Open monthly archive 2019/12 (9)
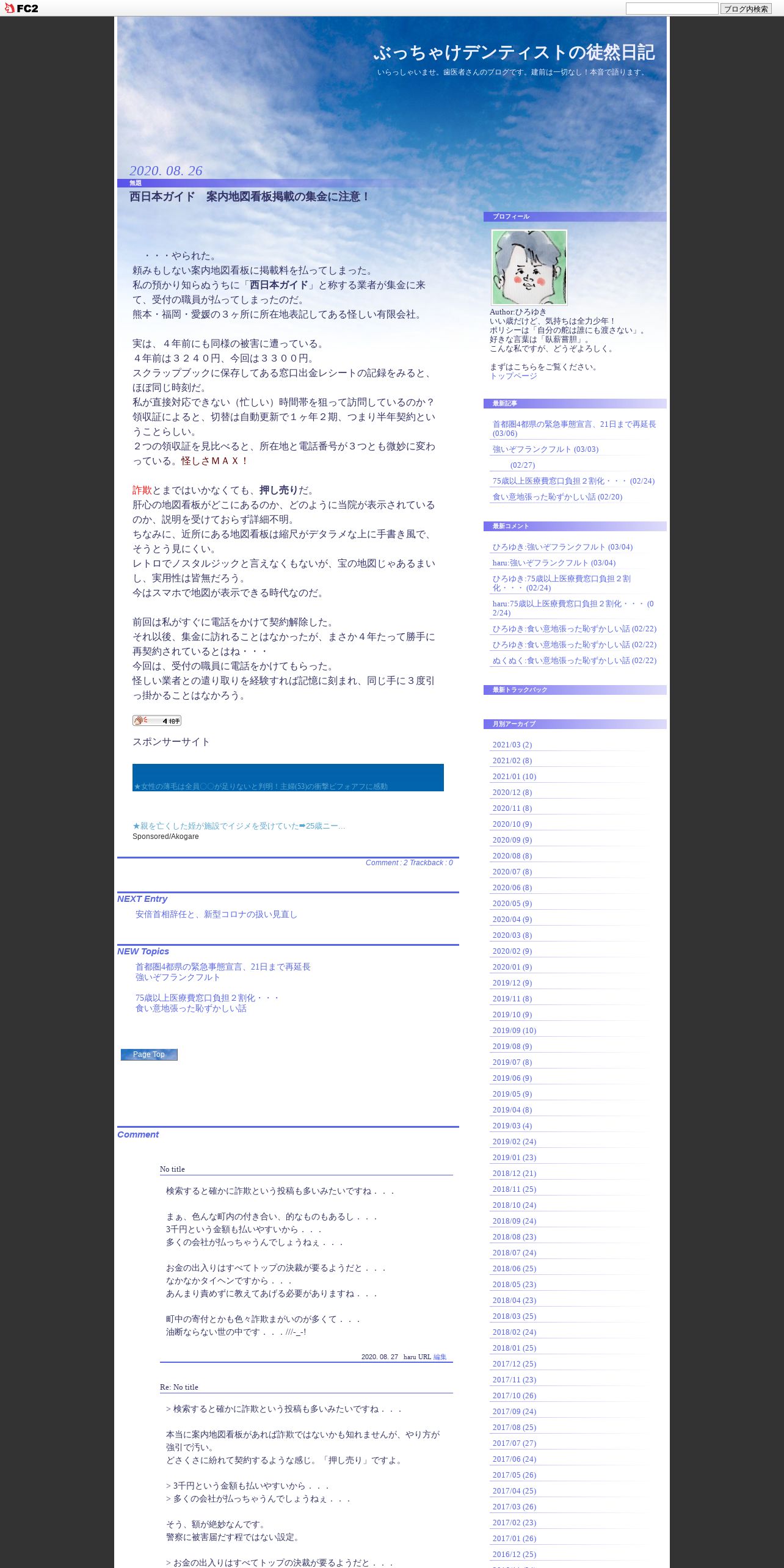 pyautogui.click(x=512, y=983)
